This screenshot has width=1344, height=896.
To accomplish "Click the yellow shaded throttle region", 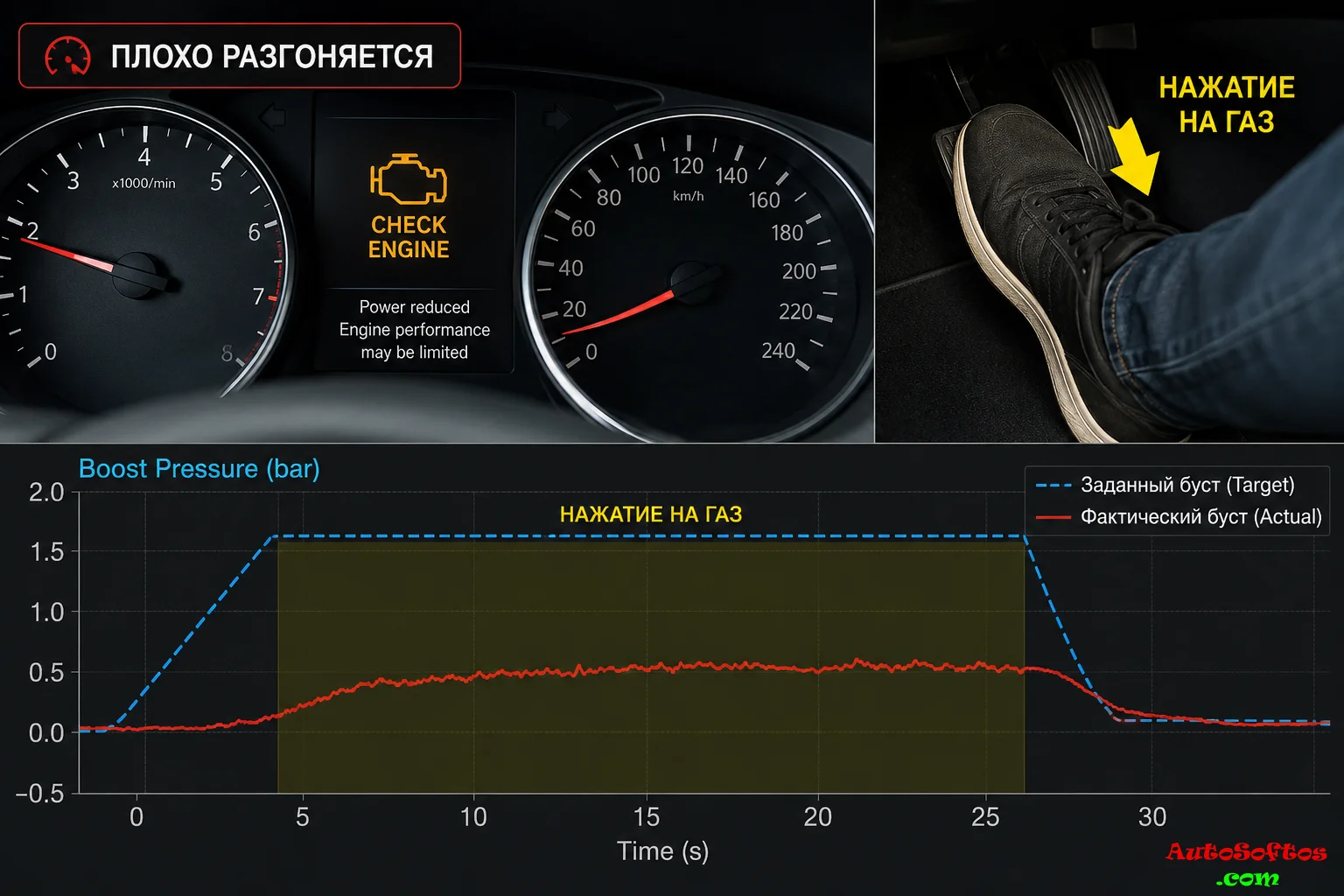I will [x=651, y=667].
